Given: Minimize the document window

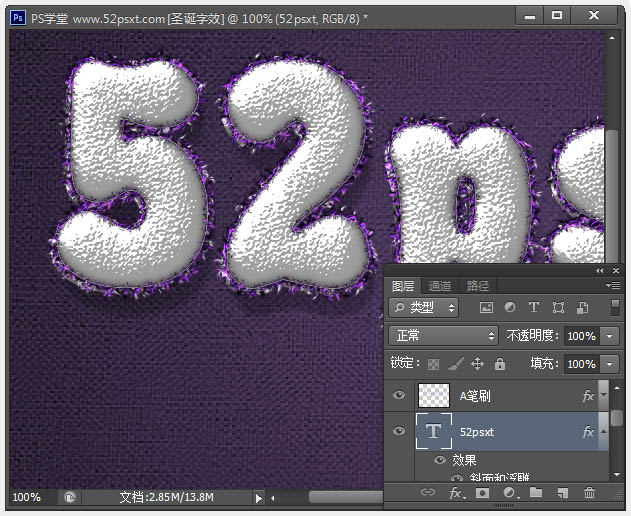Looking at the screenshot, I should [530, 16].
